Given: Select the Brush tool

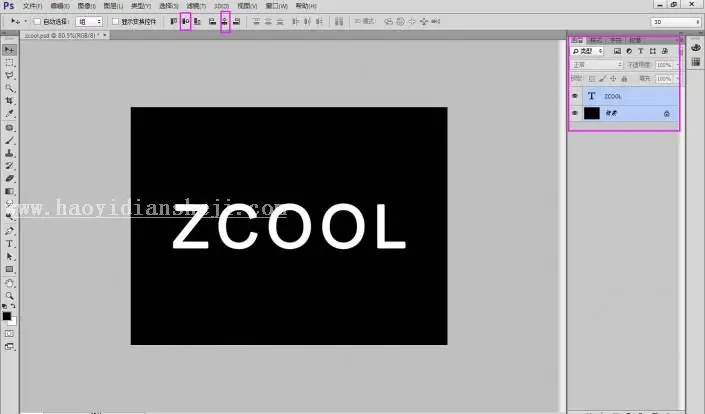Looking at the screenshot, I should pyautogui.click(x=9, y=140).
